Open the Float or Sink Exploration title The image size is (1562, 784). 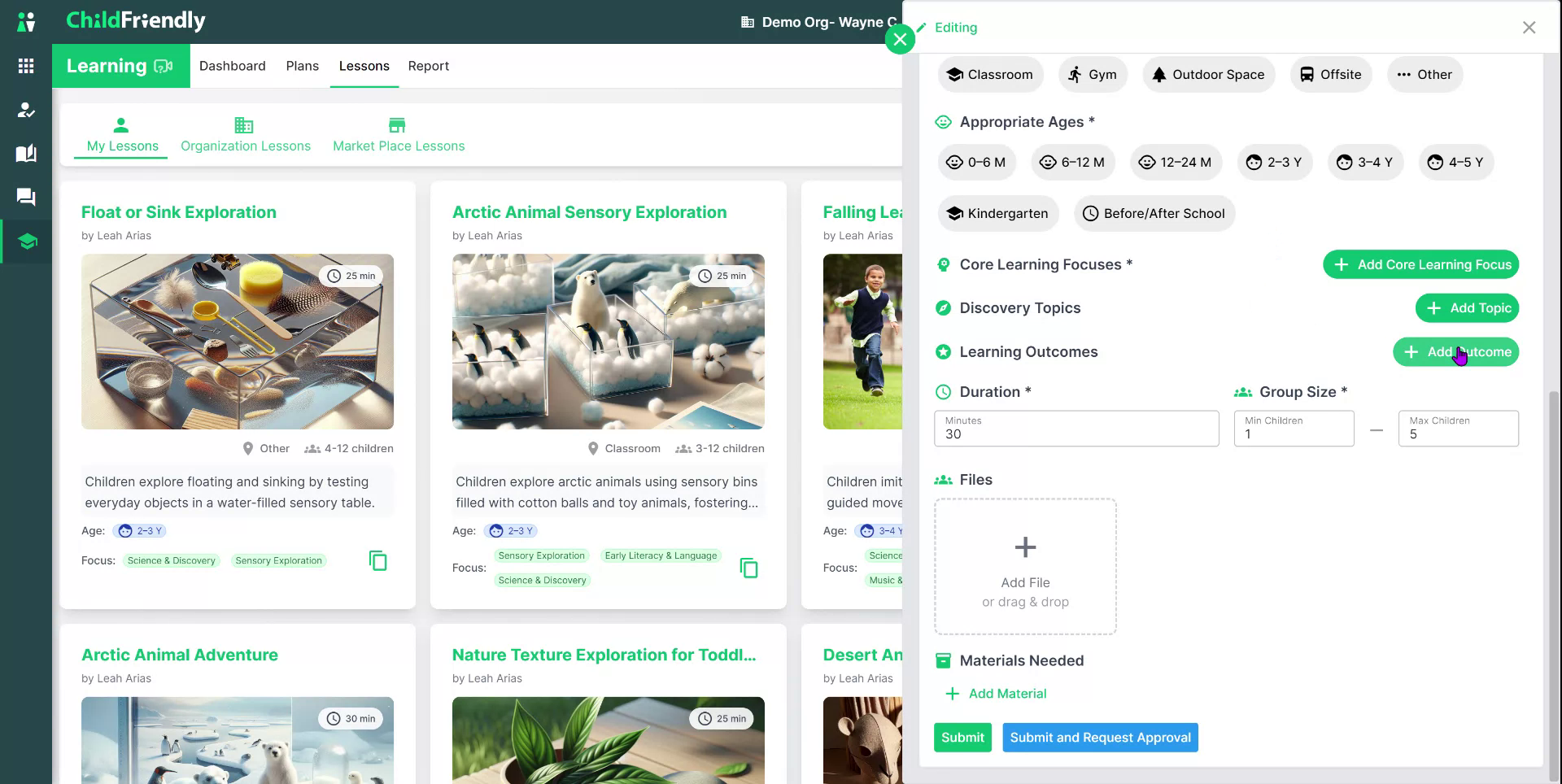coord(179,212)
